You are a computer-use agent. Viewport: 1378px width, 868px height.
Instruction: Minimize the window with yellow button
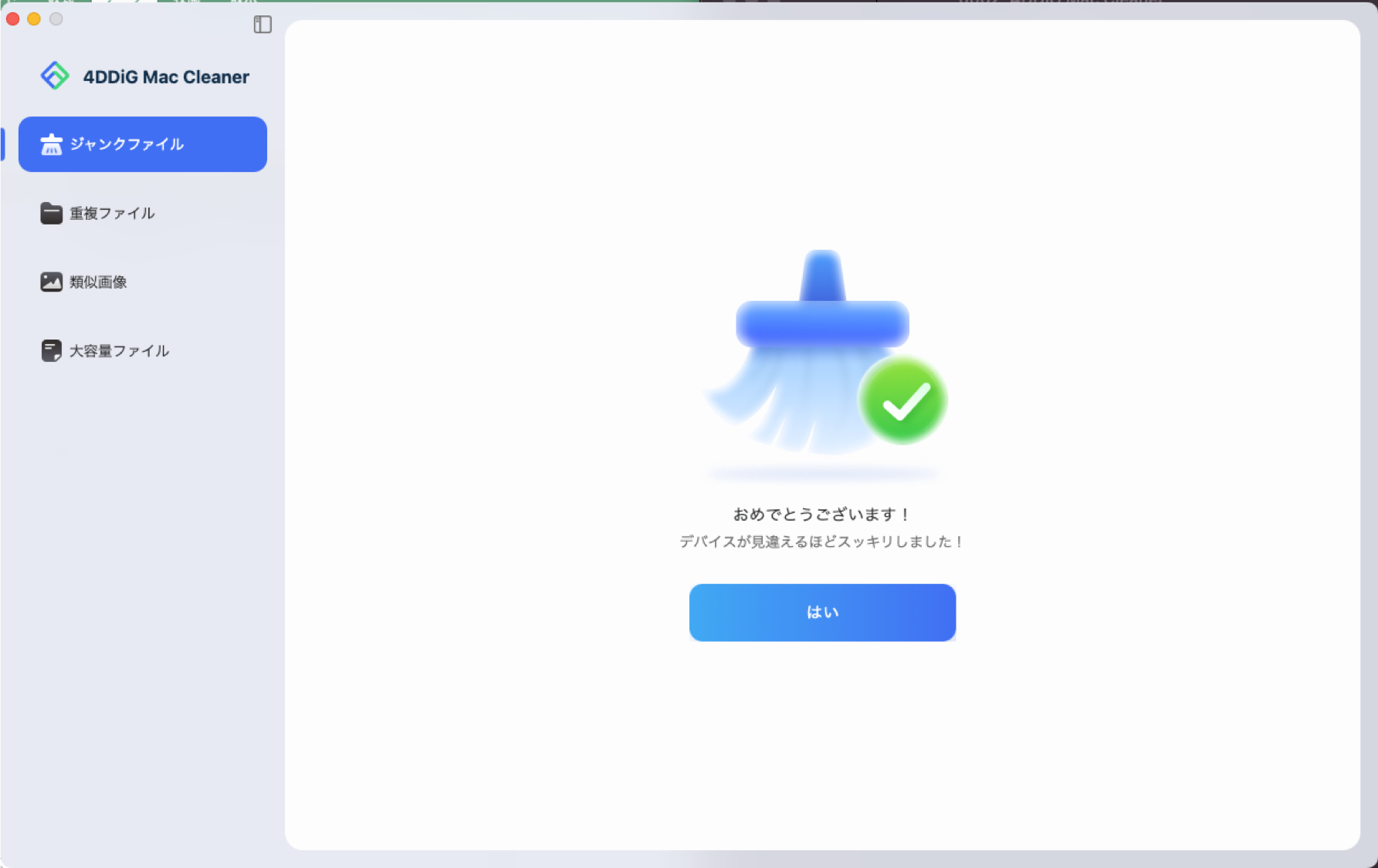[34, 19]
